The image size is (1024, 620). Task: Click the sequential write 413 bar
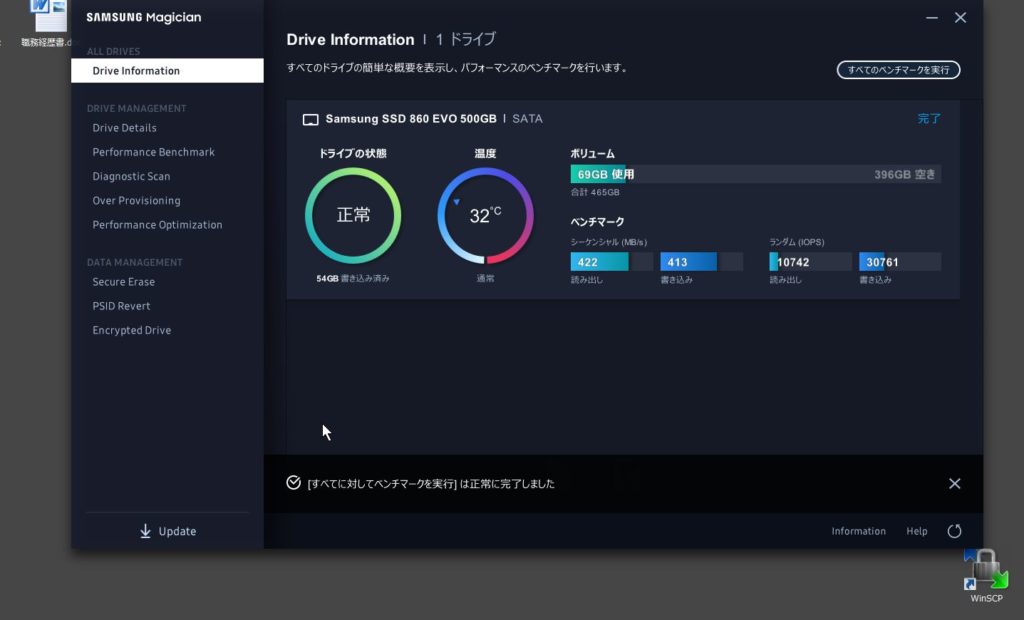(x=701, y=262)
